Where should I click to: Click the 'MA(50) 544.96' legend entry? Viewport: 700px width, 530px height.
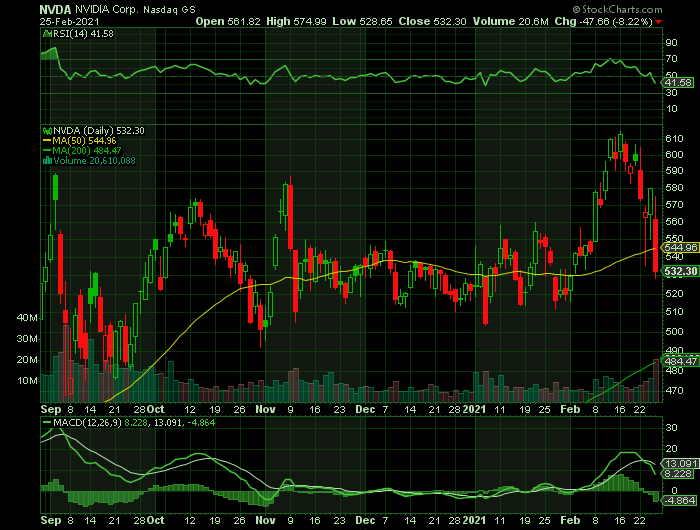point(84,141)
